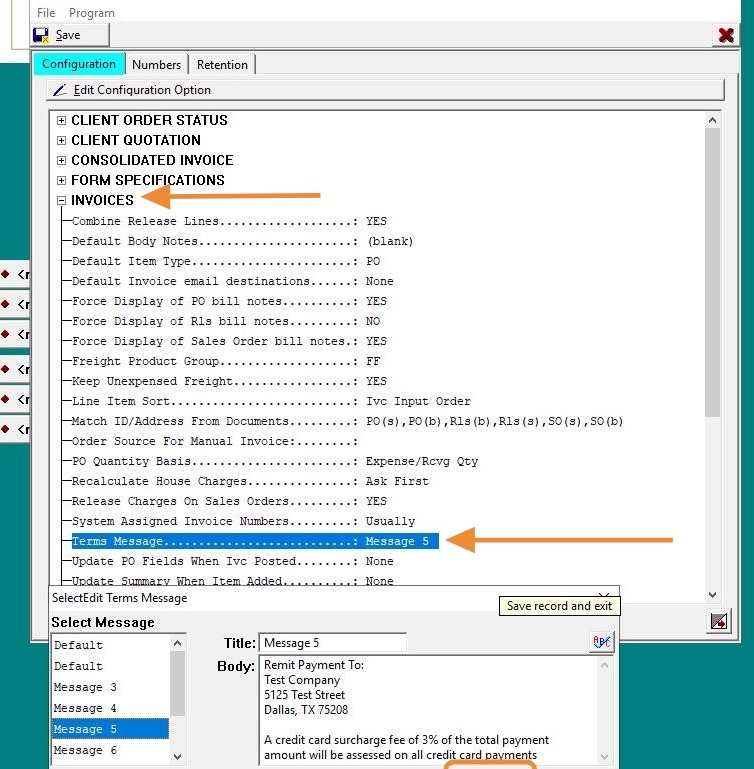
Task: Open the File menu
Action: tap(46, 13)
